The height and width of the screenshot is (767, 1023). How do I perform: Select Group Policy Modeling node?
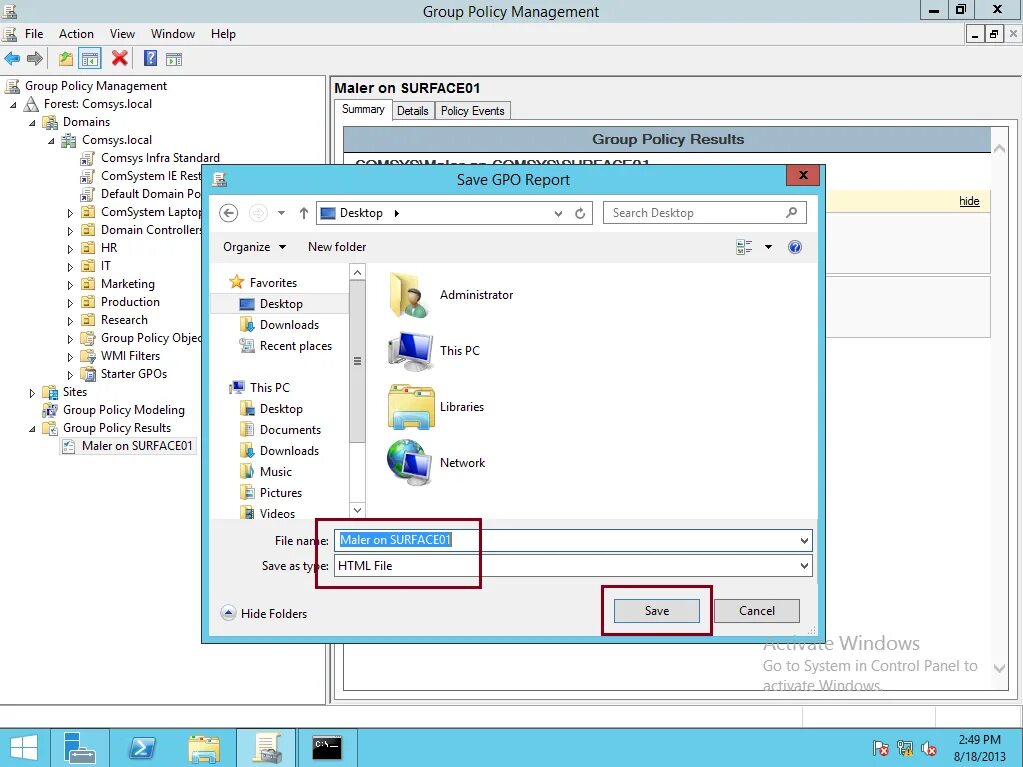123,410
